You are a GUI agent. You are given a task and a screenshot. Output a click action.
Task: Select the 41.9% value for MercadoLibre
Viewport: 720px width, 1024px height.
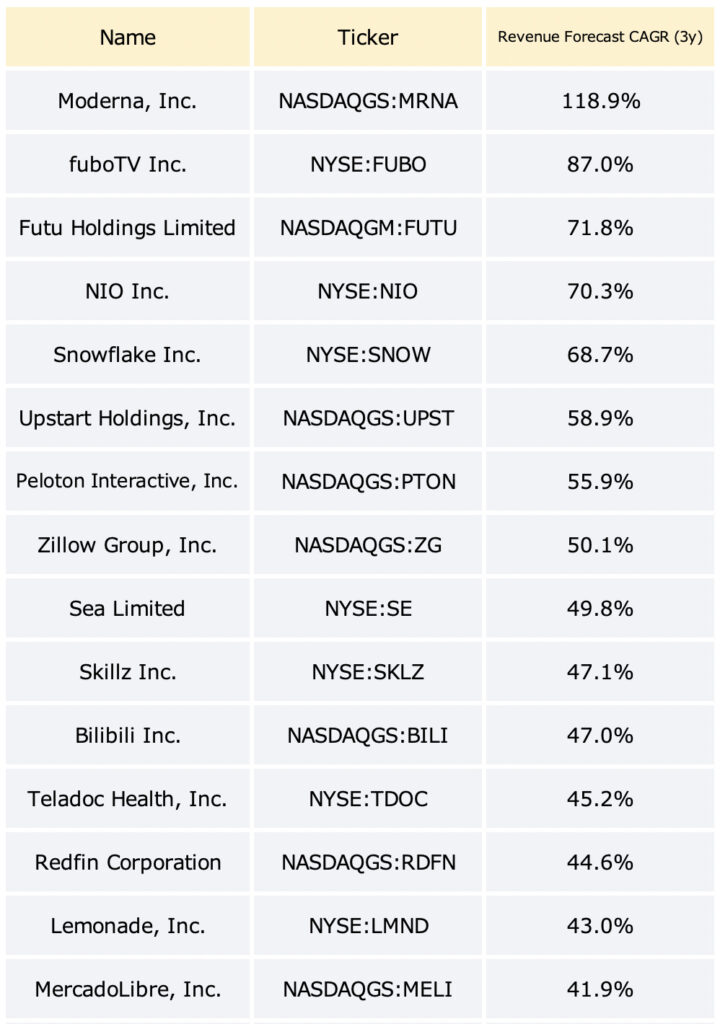point(600,988)
